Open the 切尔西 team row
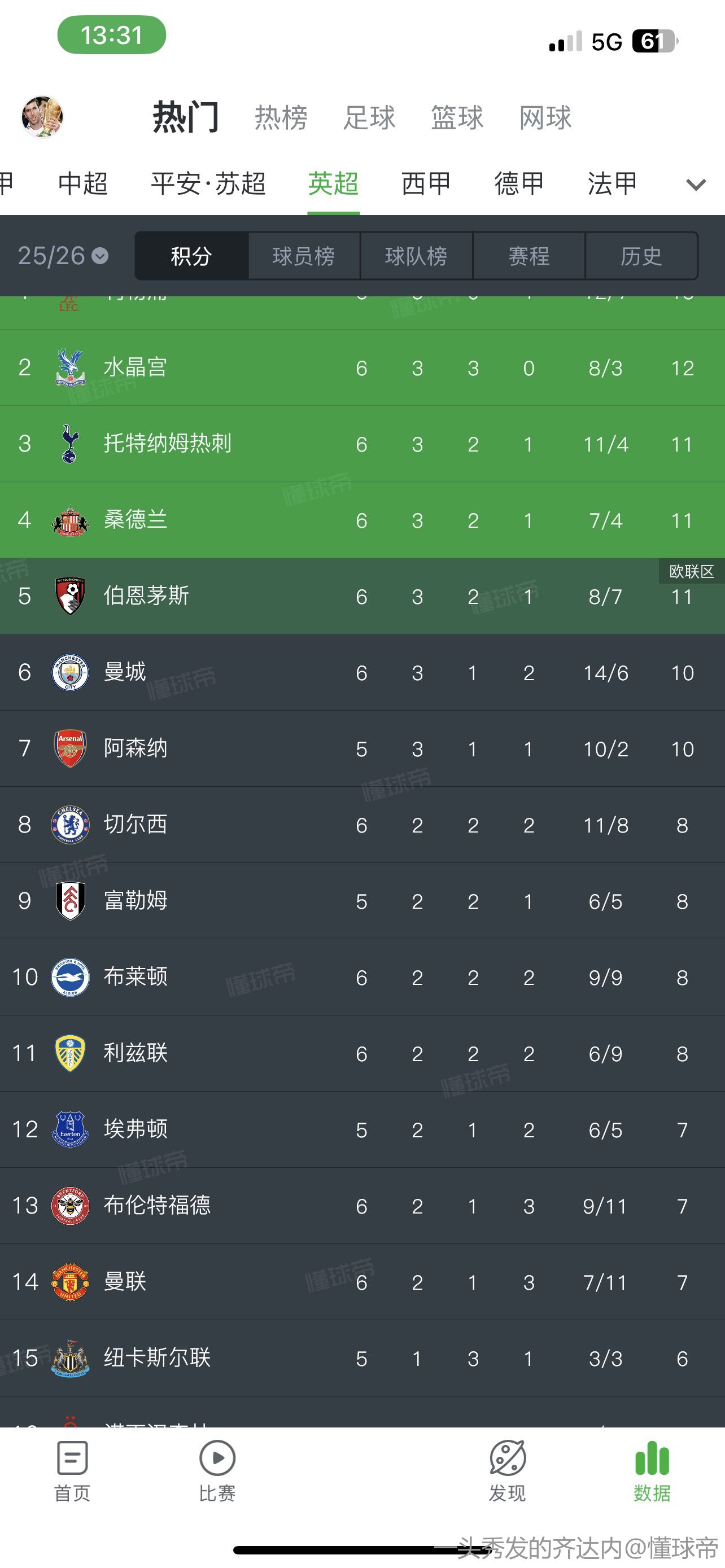The height and width of the screenshot is (1568, 725). click(362, 825)
